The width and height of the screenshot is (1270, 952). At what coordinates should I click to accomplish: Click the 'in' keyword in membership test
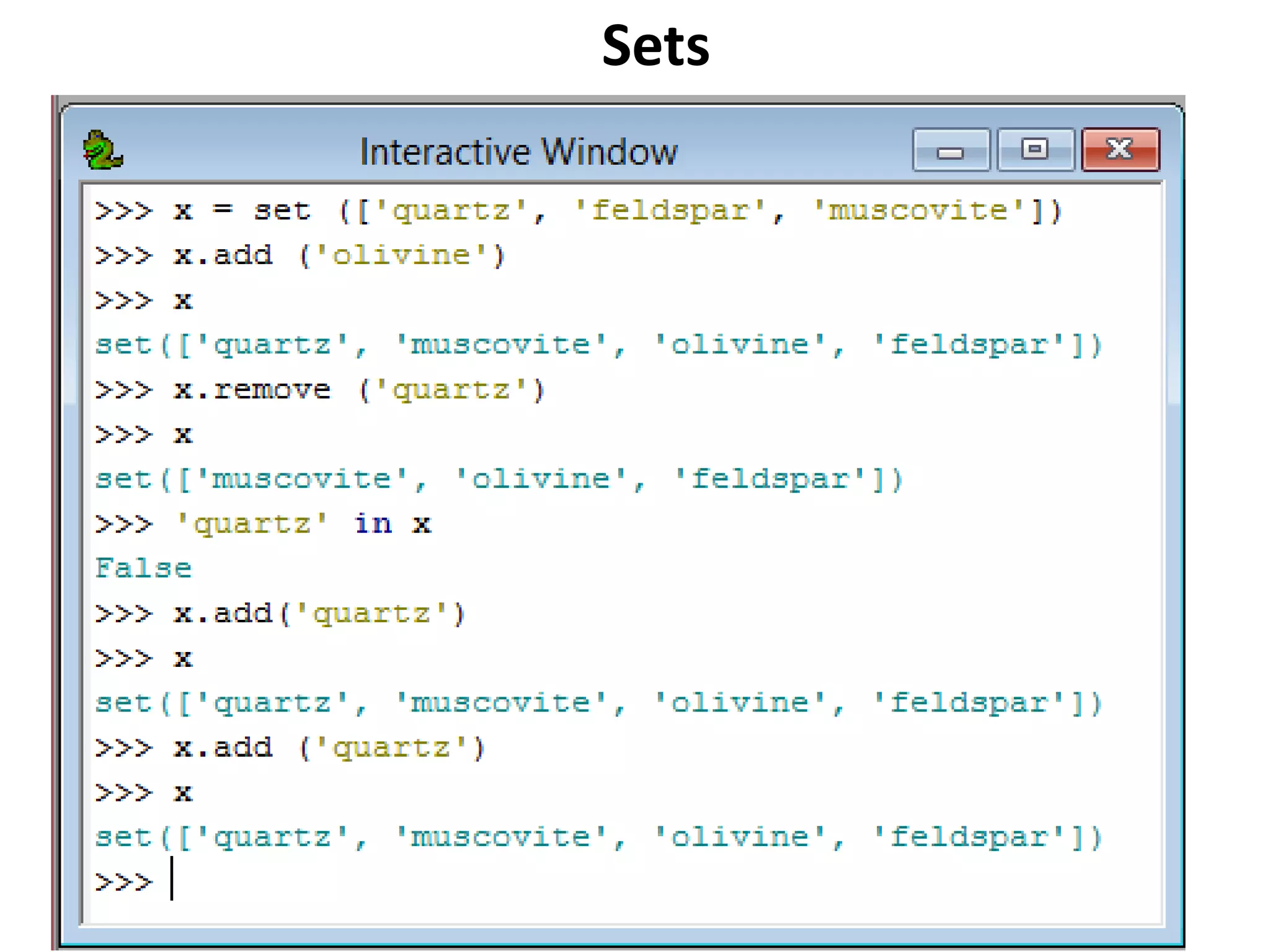[373, 524]
